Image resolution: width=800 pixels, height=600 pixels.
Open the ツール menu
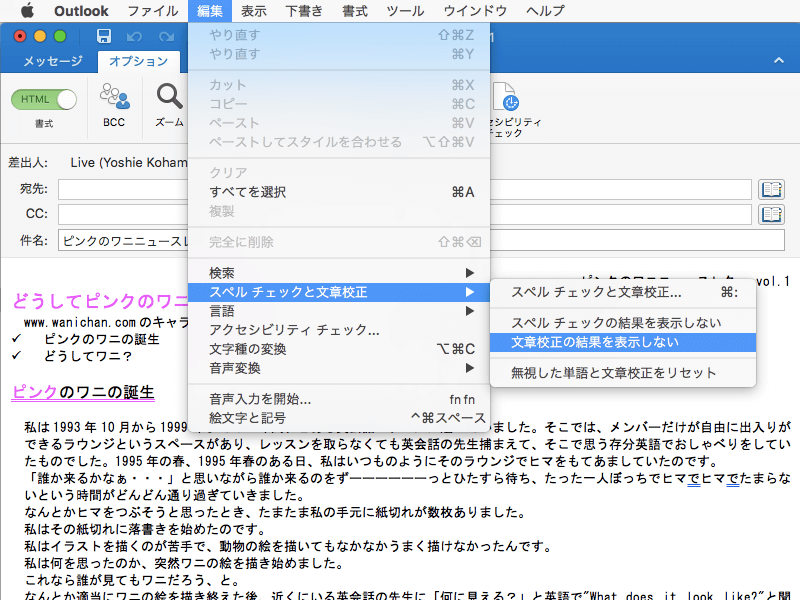click(x=406, y=11)
